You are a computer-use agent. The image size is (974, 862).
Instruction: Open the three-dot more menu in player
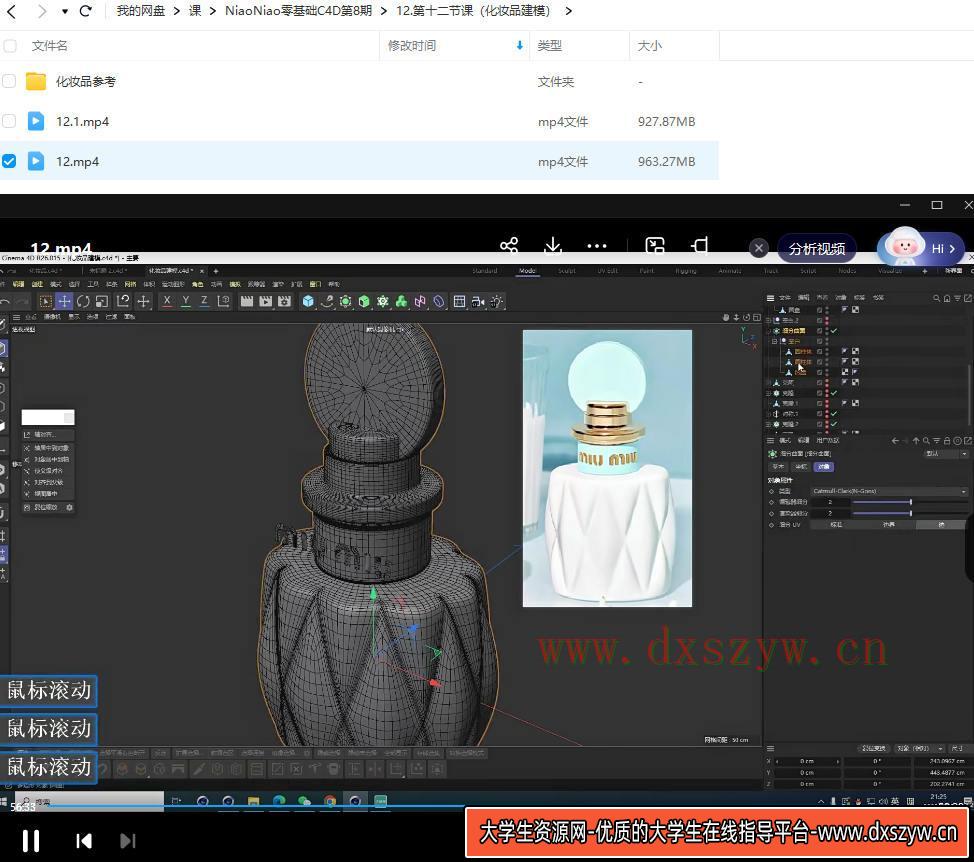click(x=597, y=247)
